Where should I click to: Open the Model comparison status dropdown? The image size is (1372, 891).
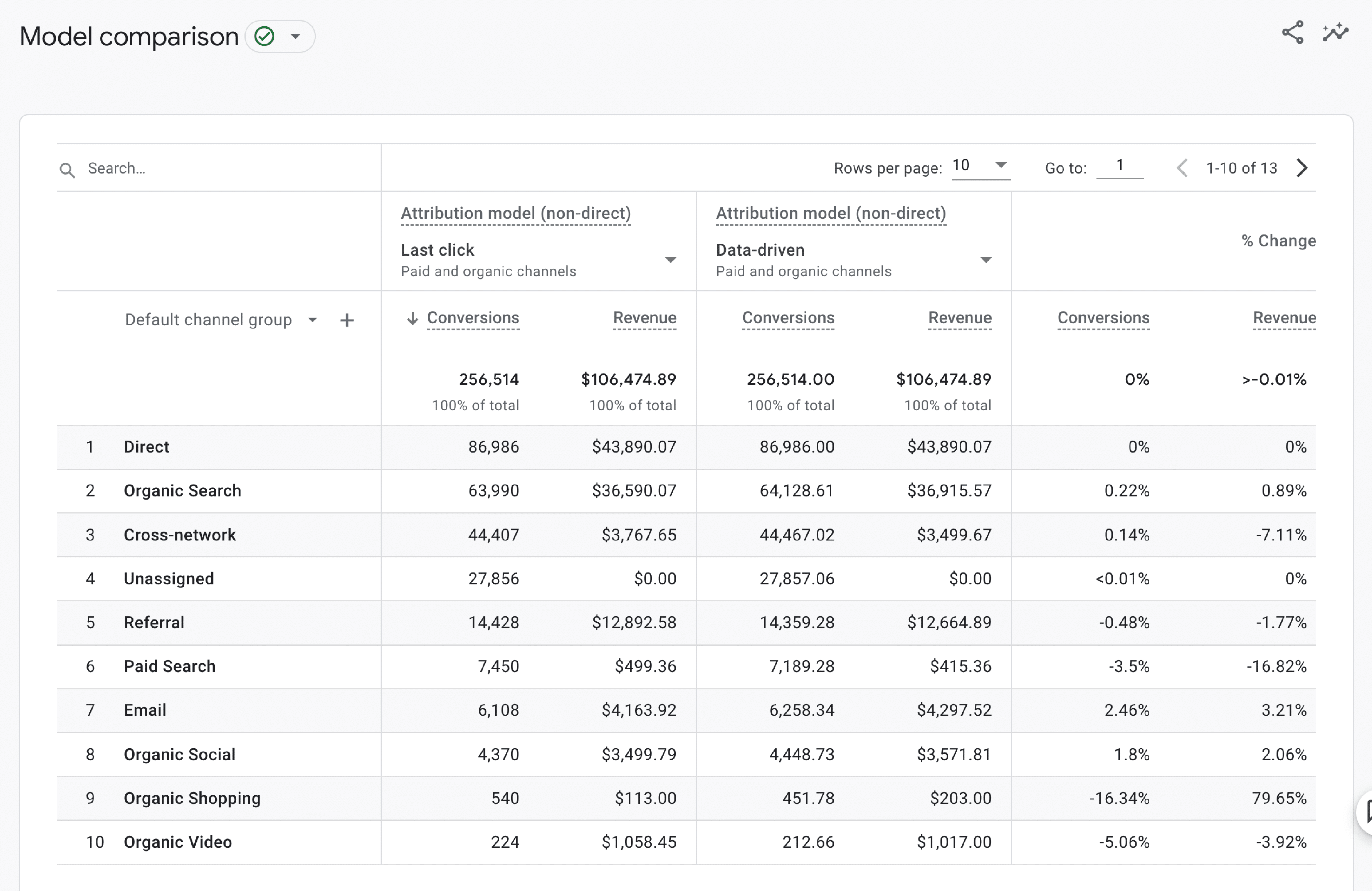pos(296,36)
